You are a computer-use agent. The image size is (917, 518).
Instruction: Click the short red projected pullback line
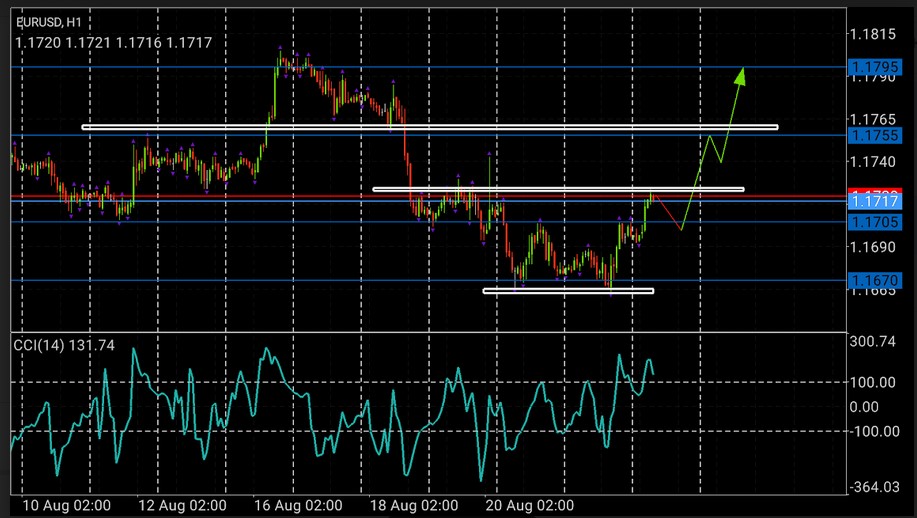click(x=667, y=212)
